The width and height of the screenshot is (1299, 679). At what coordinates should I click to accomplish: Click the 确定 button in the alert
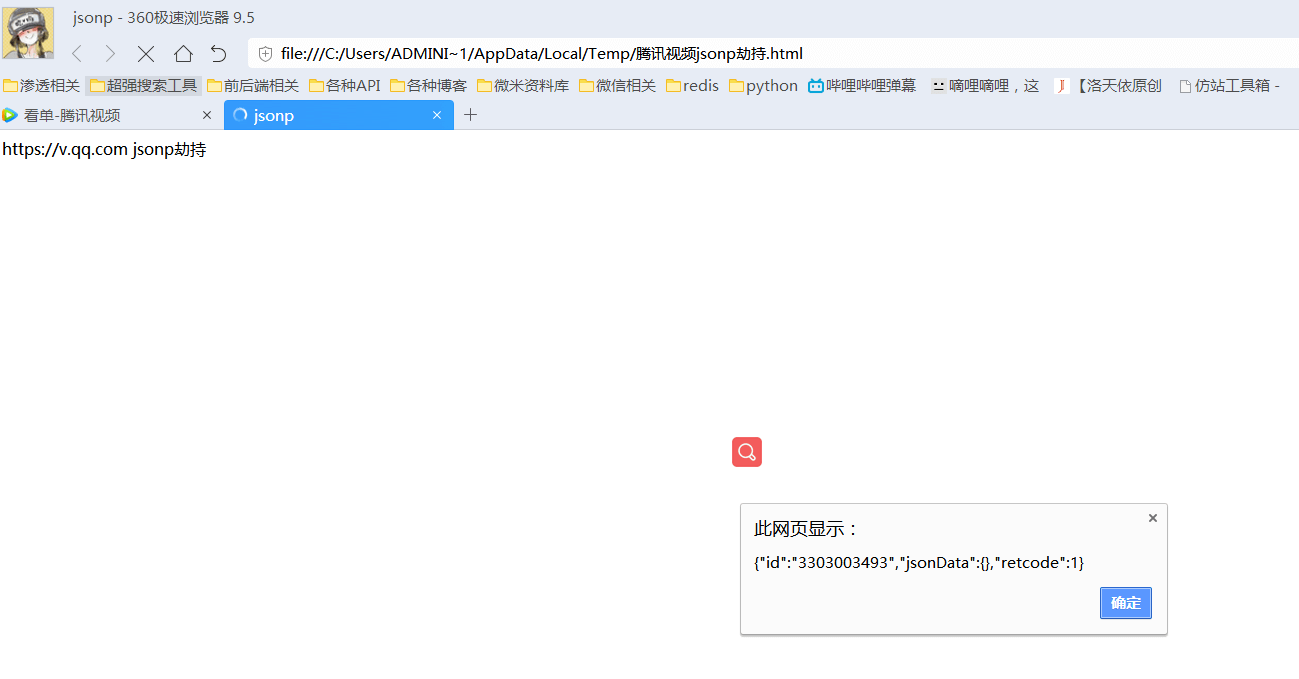[x=1126, y=603]
